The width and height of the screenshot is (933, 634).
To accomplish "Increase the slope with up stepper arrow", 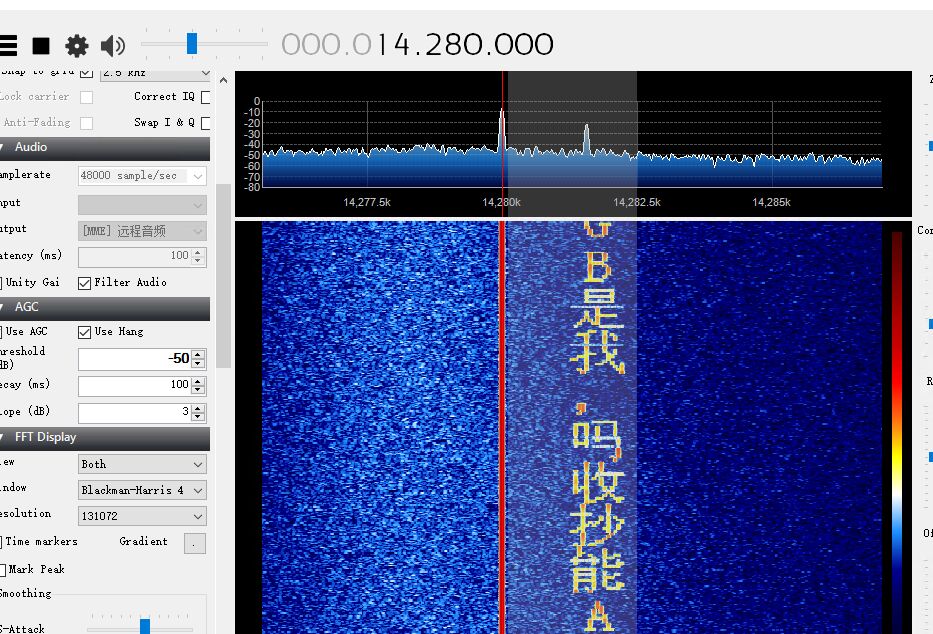I will pyautogui.click(x=199, y=407).
